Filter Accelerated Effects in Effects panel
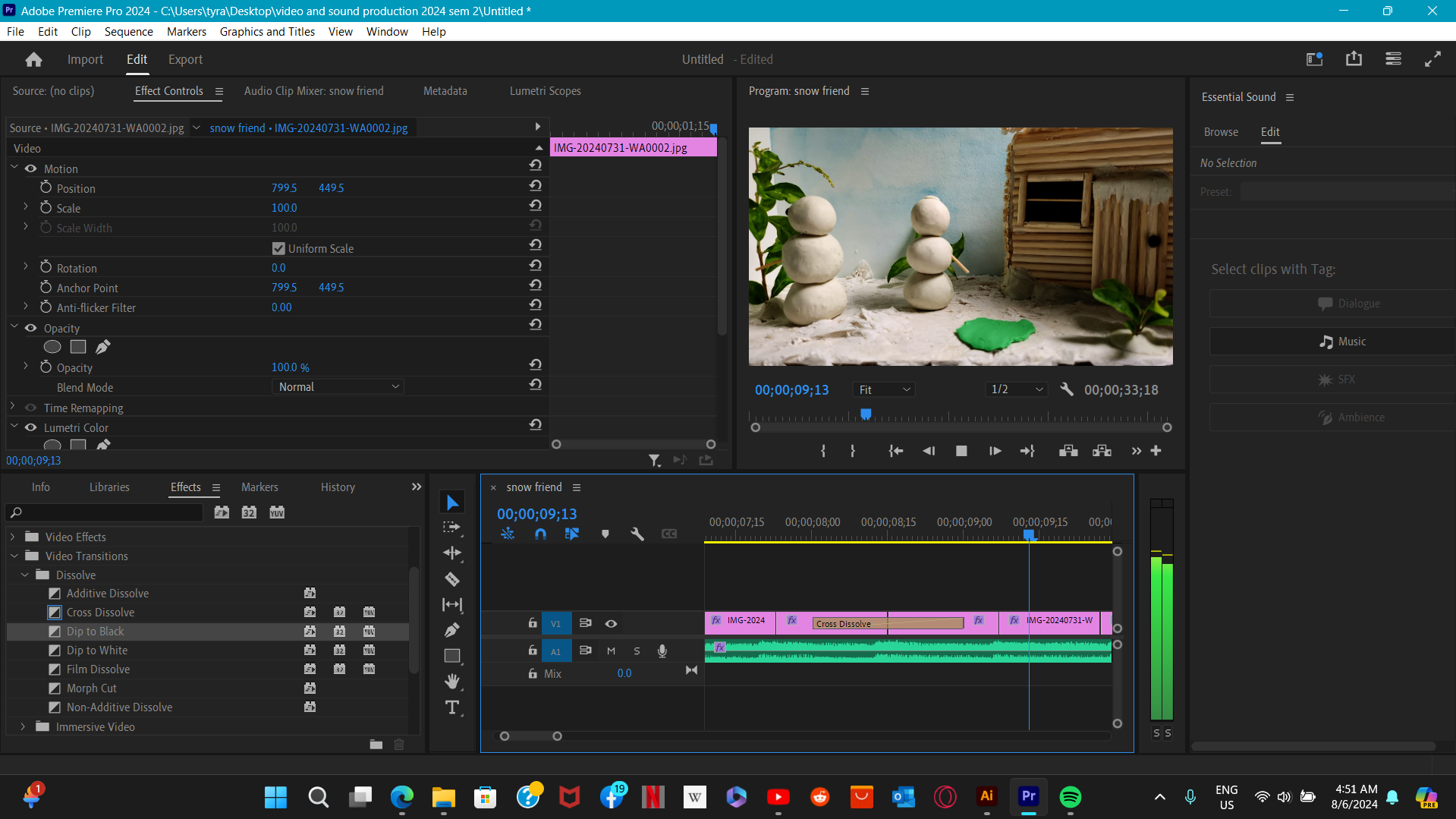Viewport: 1456px width, 819px height. 222,512
